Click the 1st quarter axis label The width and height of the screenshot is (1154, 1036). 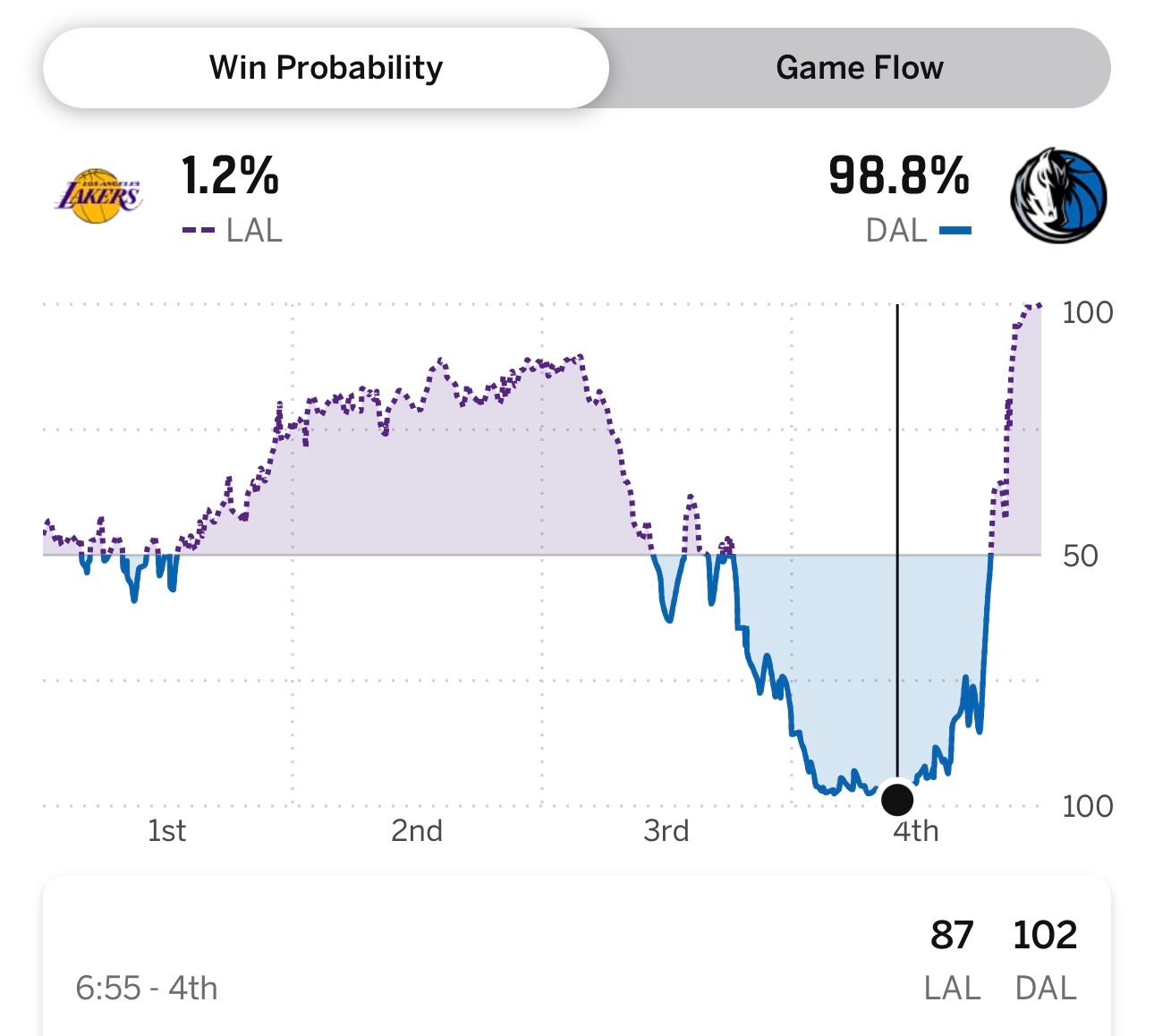tap(166, 831)
